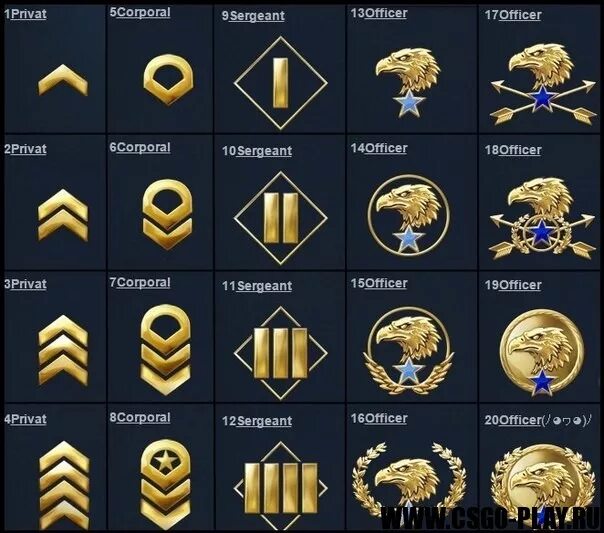
Task: Click the www.csgo-play.ru watermark text
Action: point(490,517)
